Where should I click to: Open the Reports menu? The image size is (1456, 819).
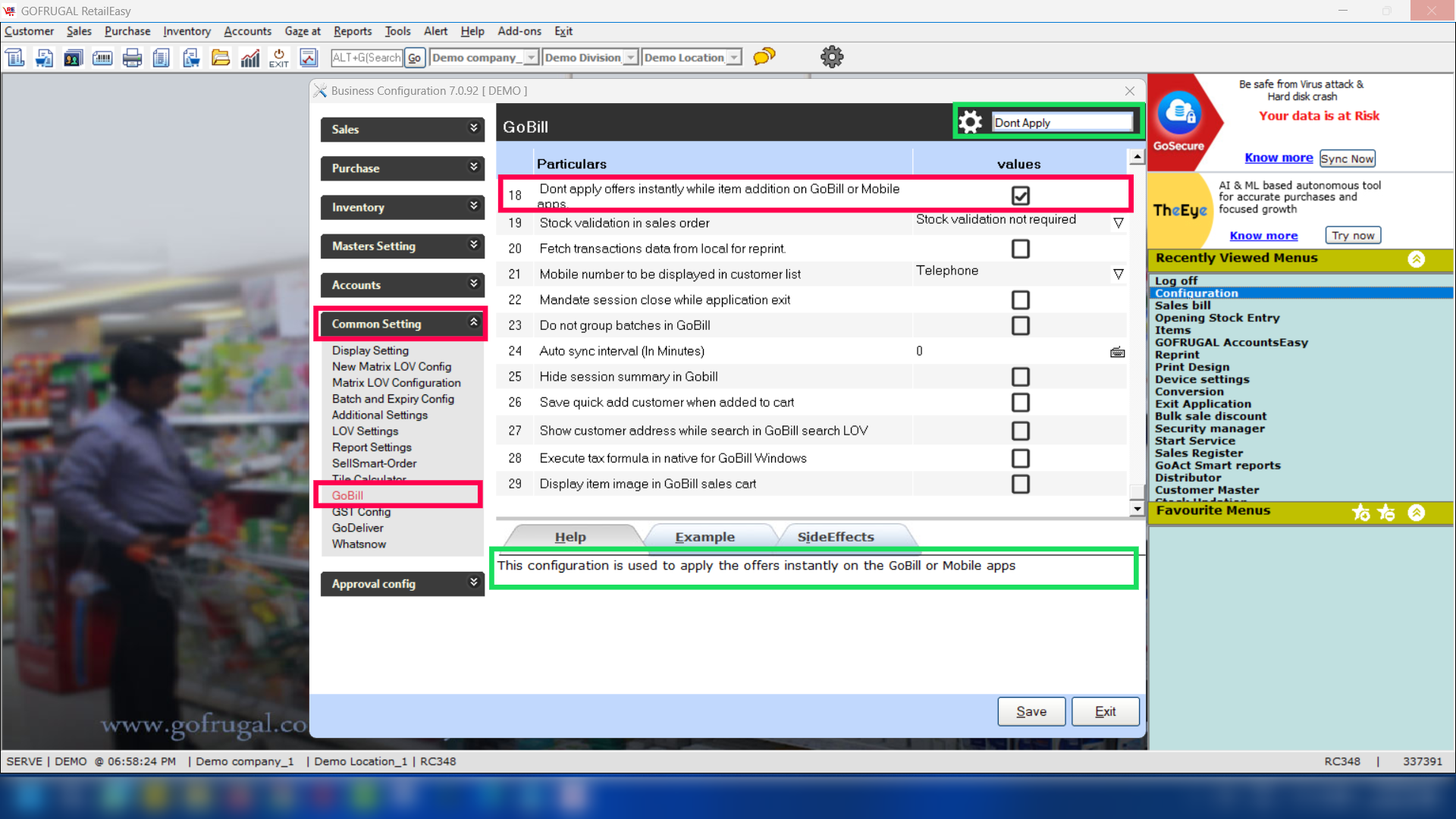point(353,31)
